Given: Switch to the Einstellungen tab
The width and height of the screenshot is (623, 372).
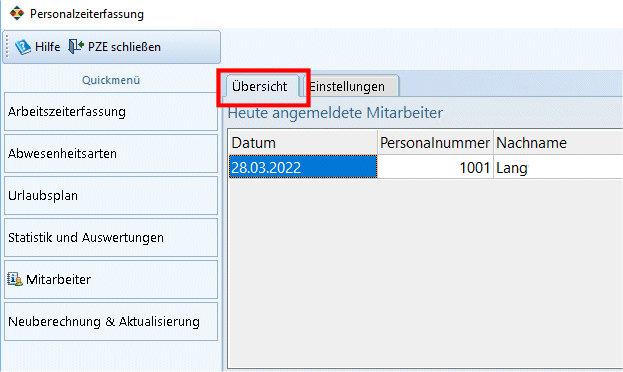Looking at the screenshot, I should pyautogui.click(x=351, y=86).
